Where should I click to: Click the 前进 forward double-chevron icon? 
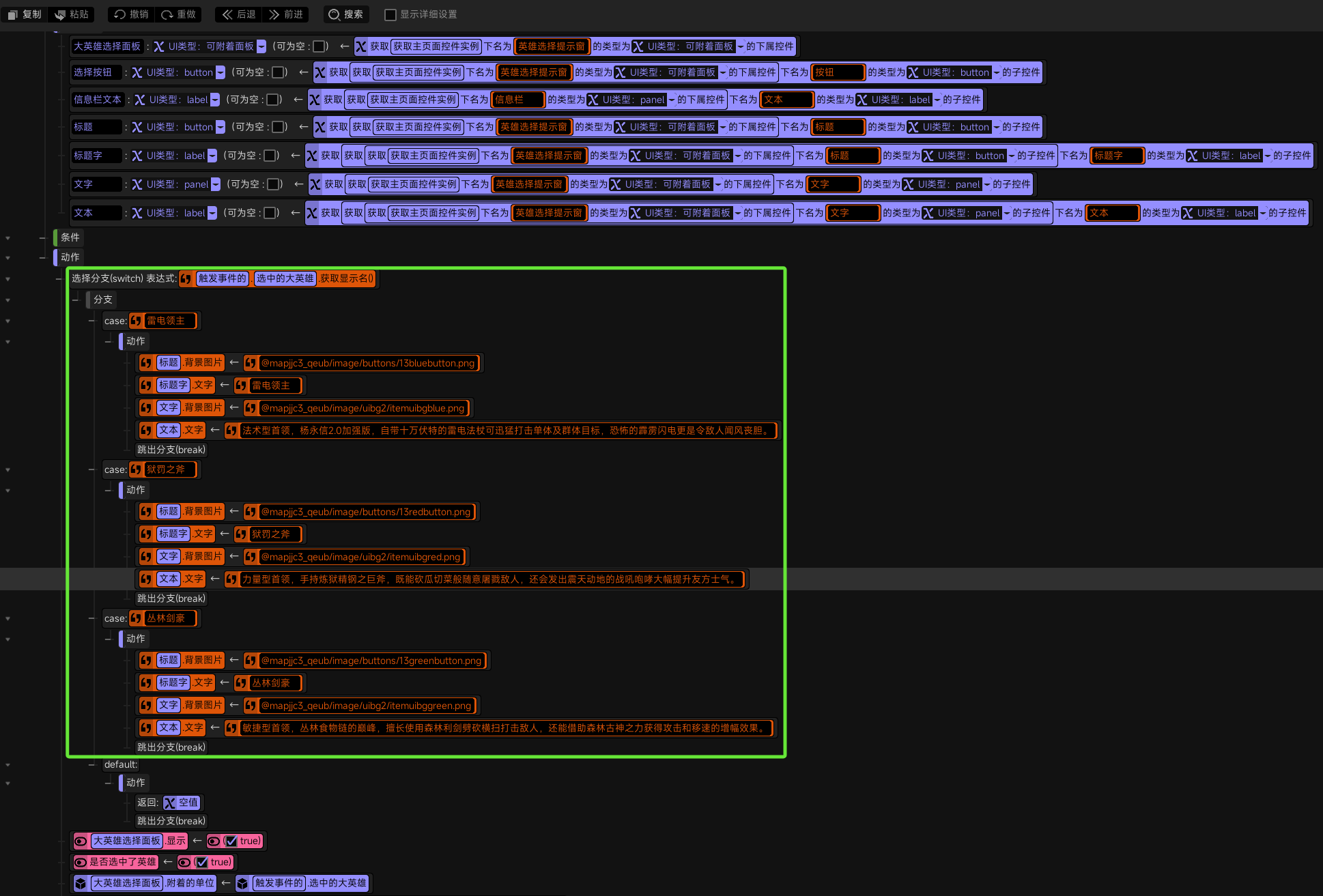274,14
